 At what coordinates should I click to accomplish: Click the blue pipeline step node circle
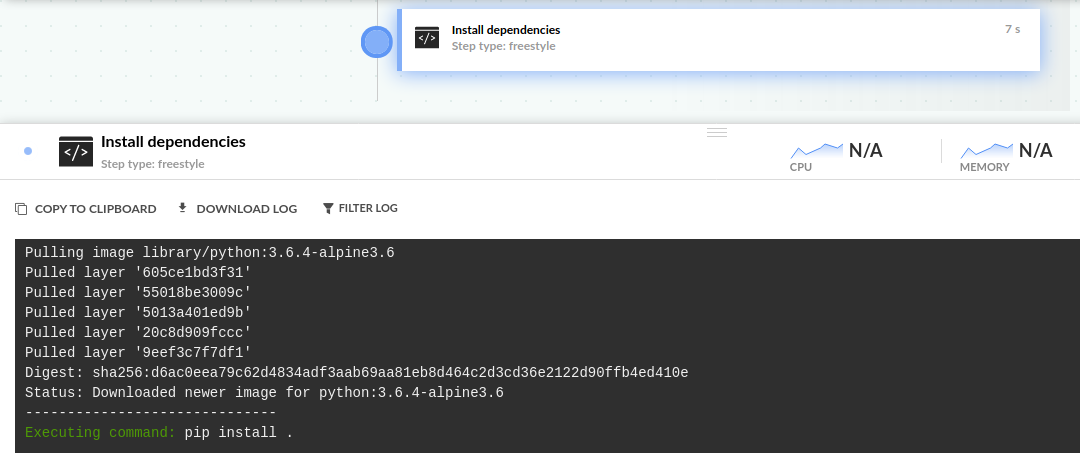[376, 42]
